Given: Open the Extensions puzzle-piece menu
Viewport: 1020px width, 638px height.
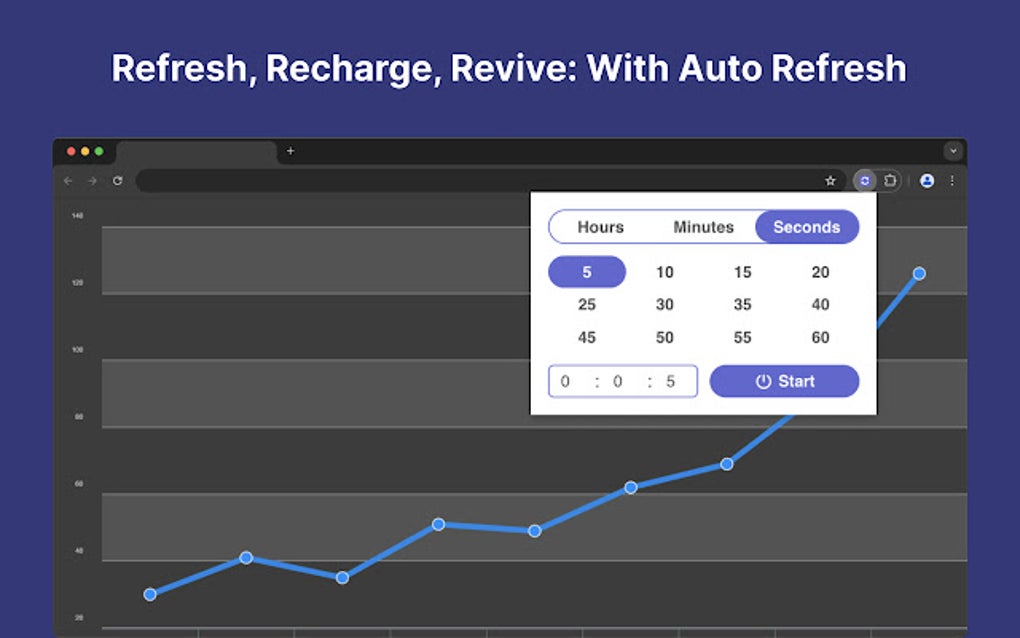Looking at the screenshot, I should coord(890,181).
